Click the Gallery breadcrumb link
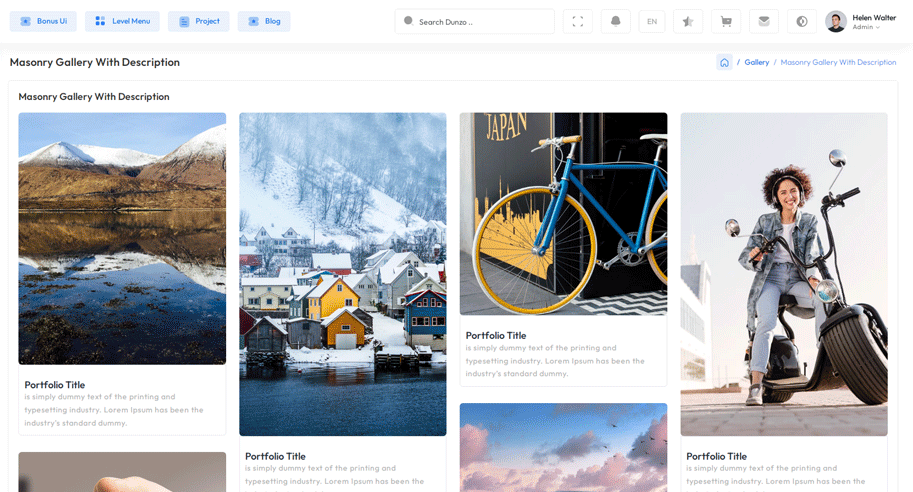The height and width of the screenshot is (492, 913). [x=757, y=62]
